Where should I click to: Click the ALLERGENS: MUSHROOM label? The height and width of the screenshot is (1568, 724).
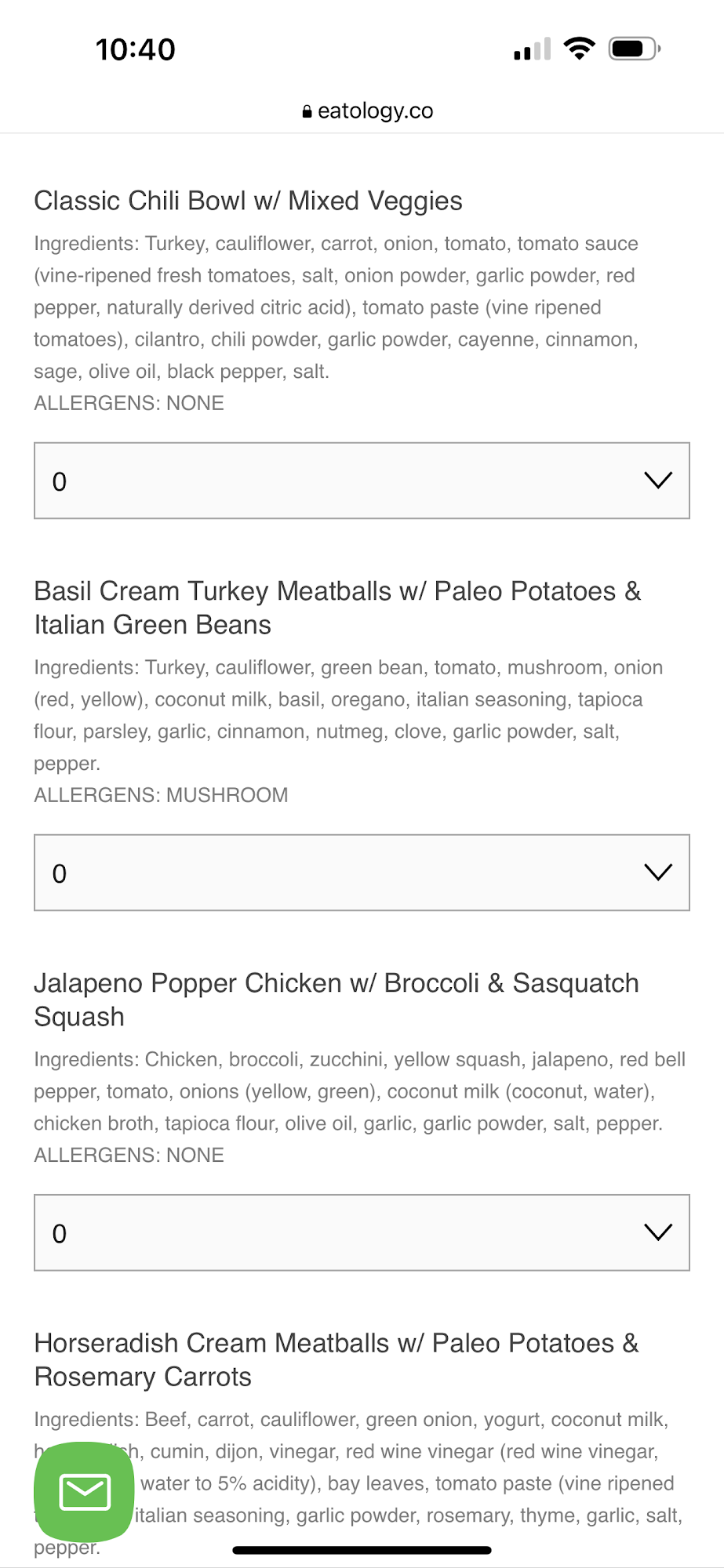[161, 795]
